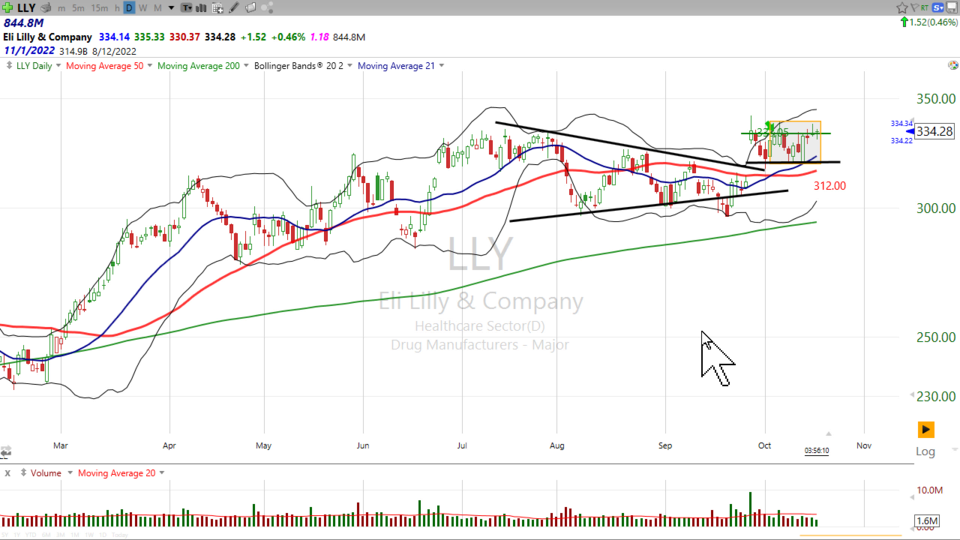
Task: Switch to weekly 'W' timeframe
Action: 142,8
